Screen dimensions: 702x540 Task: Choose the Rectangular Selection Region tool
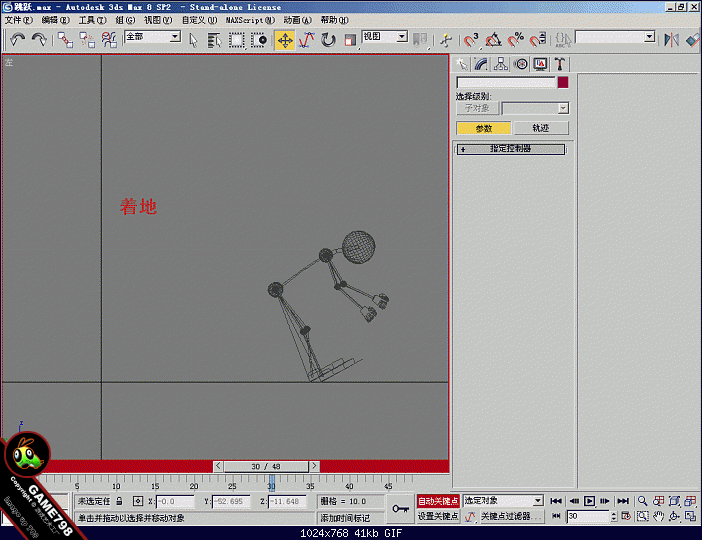tap(236, 40)
